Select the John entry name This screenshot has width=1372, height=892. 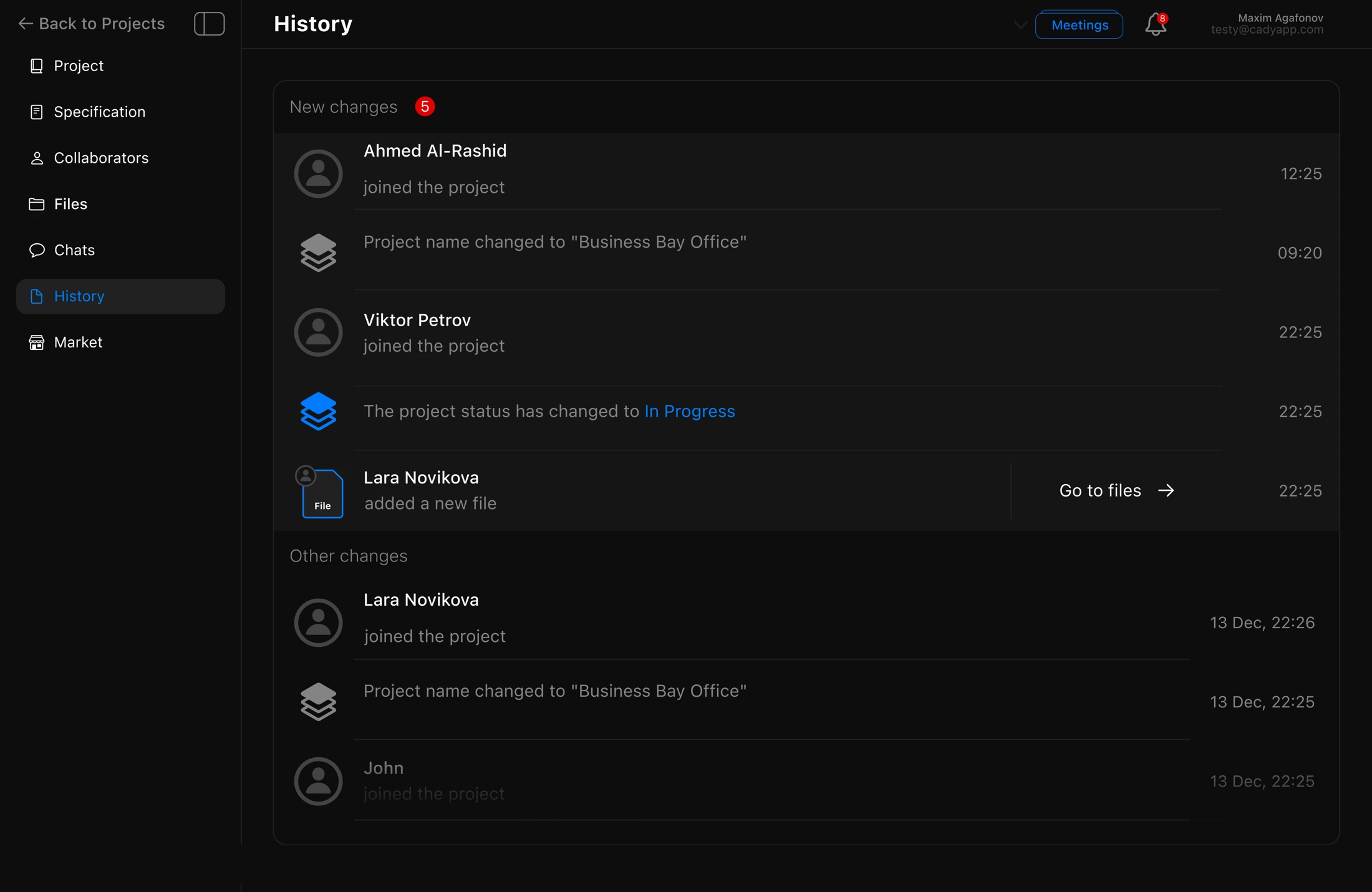(x=384, y=768)
